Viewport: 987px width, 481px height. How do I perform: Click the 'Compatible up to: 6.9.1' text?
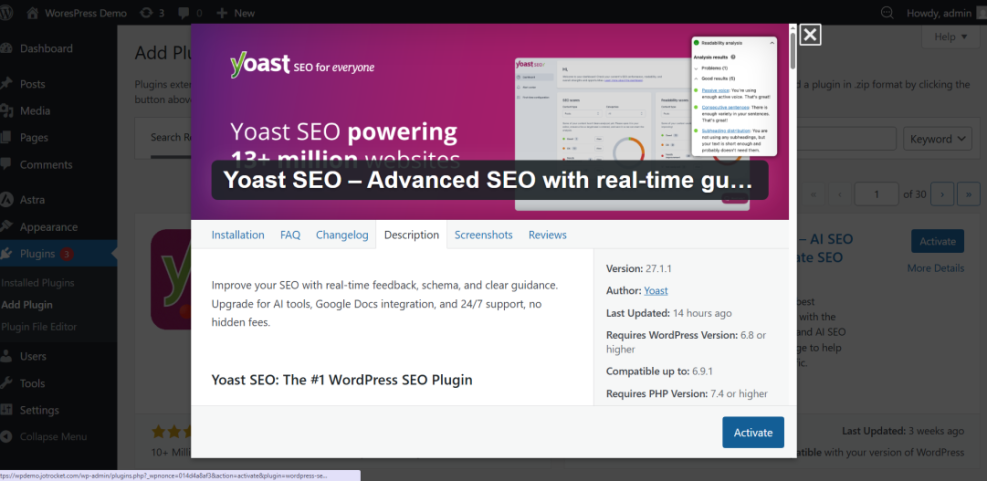click(x=660, y=371)
